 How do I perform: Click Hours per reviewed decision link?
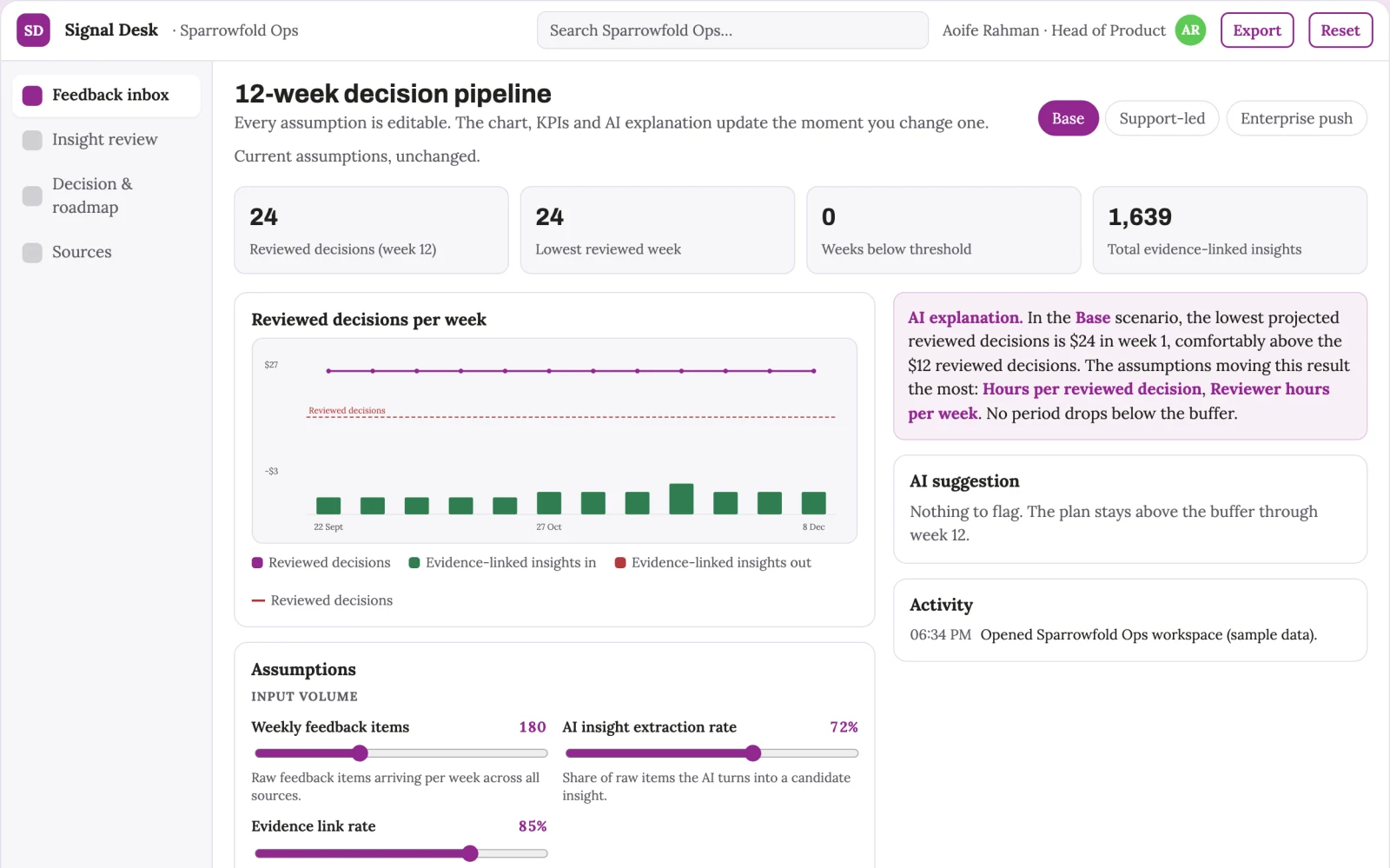click(x=1092, y=389)
